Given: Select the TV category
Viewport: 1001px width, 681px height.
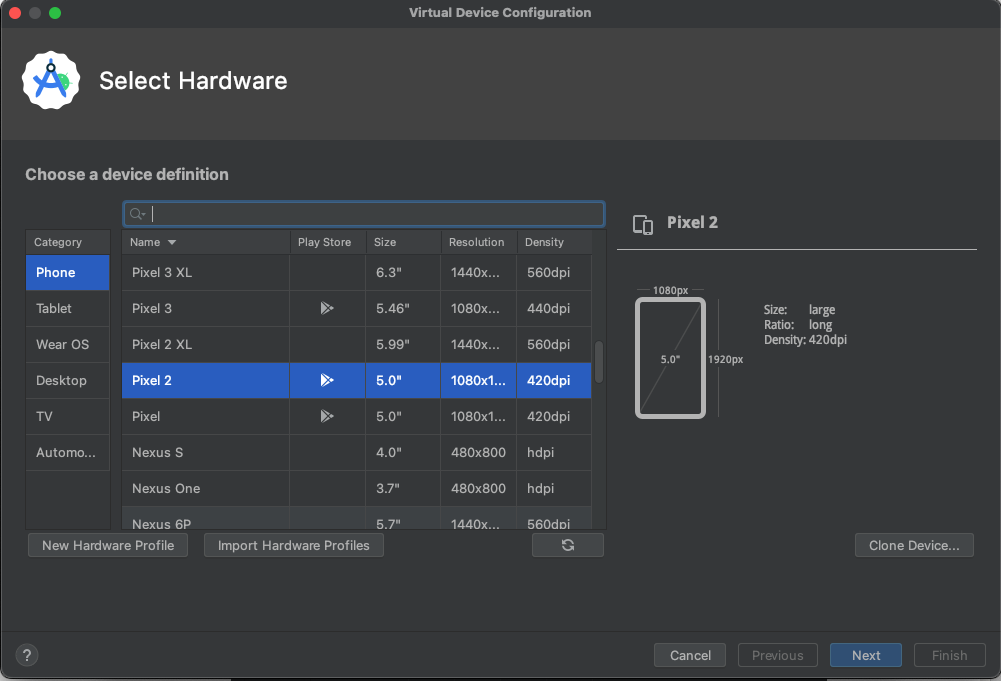Looking at the screenshot, I should coord(68,416).
